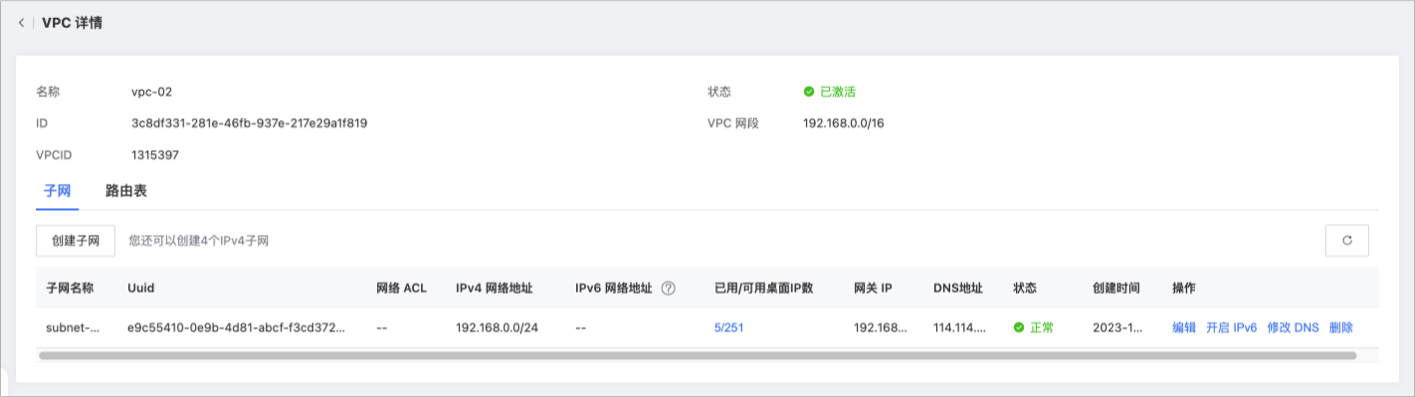The width and height of the screenshot is (1415, 397).
Task: Select the 子网 tab
Action: (58, 190)
